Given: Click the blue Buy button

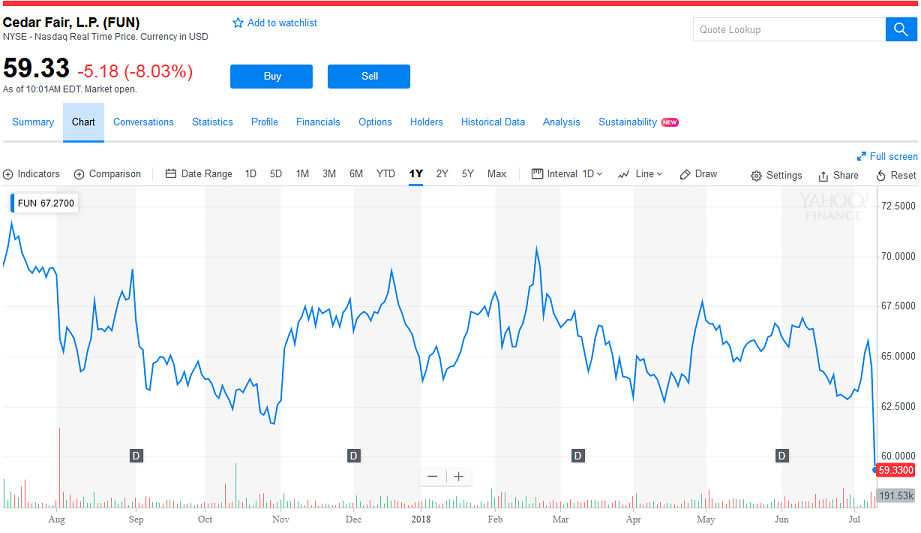Looking at the screenshot, I should click(x=271, y=76).
